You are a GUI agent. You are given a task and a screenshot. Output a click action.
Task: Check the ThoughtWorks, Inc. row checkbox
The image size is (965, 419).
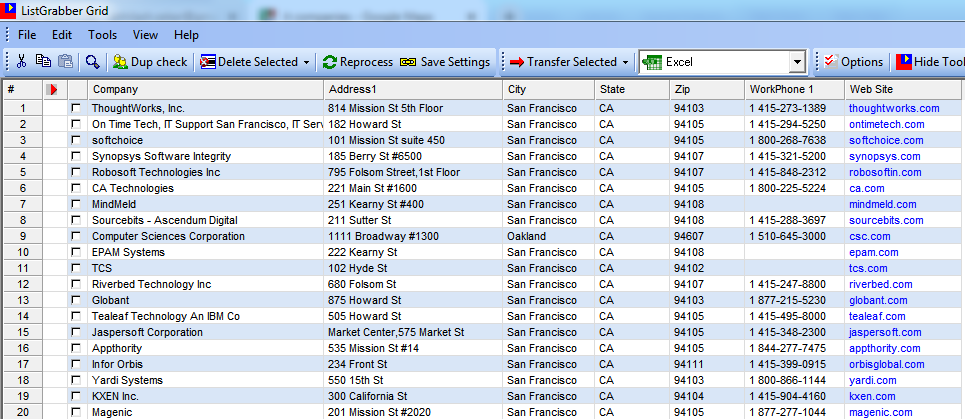point(76,108)
